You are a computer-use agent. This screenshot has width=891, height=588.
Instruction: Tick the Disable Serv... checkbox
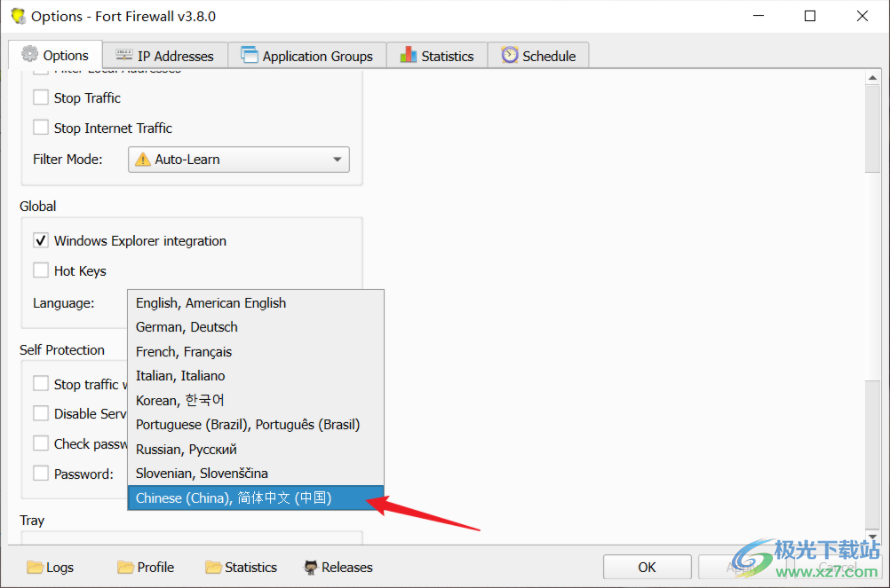point(41,414)
